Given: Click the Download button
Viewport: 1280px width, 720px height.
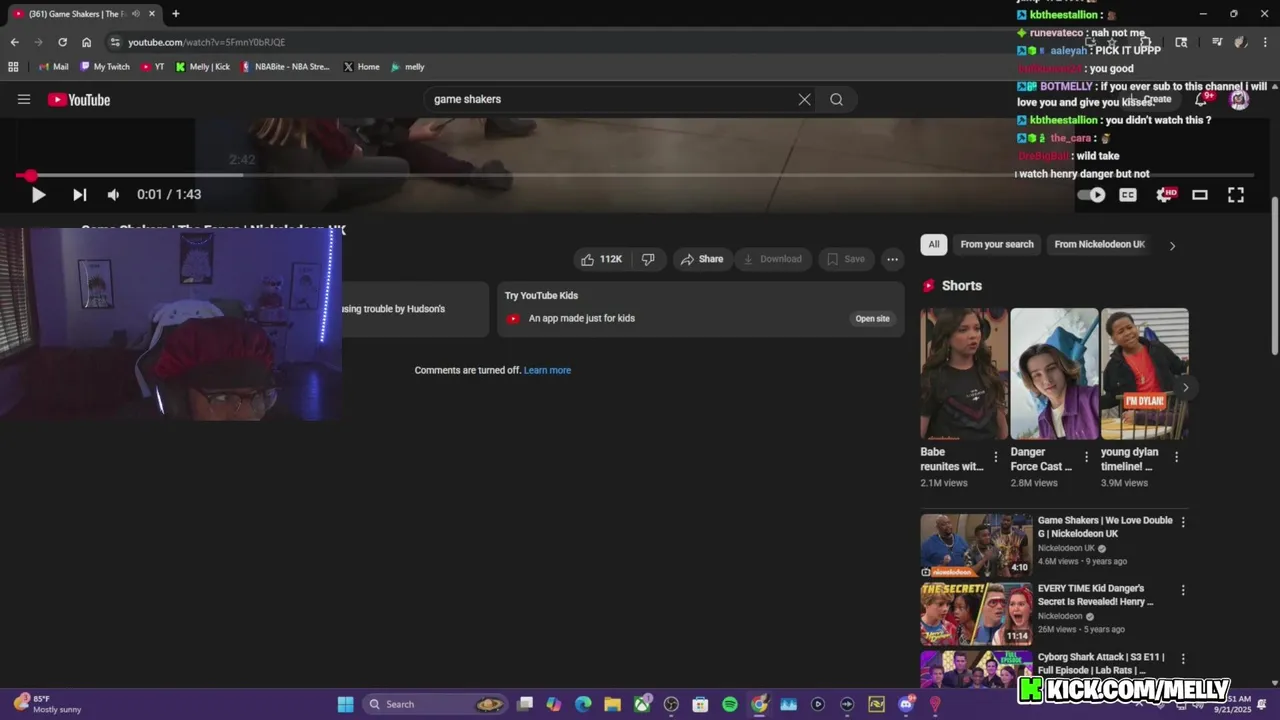Looking at the screenshot, I should (771, 259).
